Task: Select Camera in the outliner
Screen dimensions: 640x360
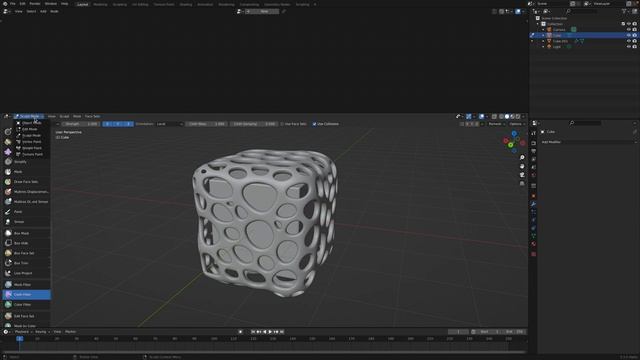Action: point(559,29)
